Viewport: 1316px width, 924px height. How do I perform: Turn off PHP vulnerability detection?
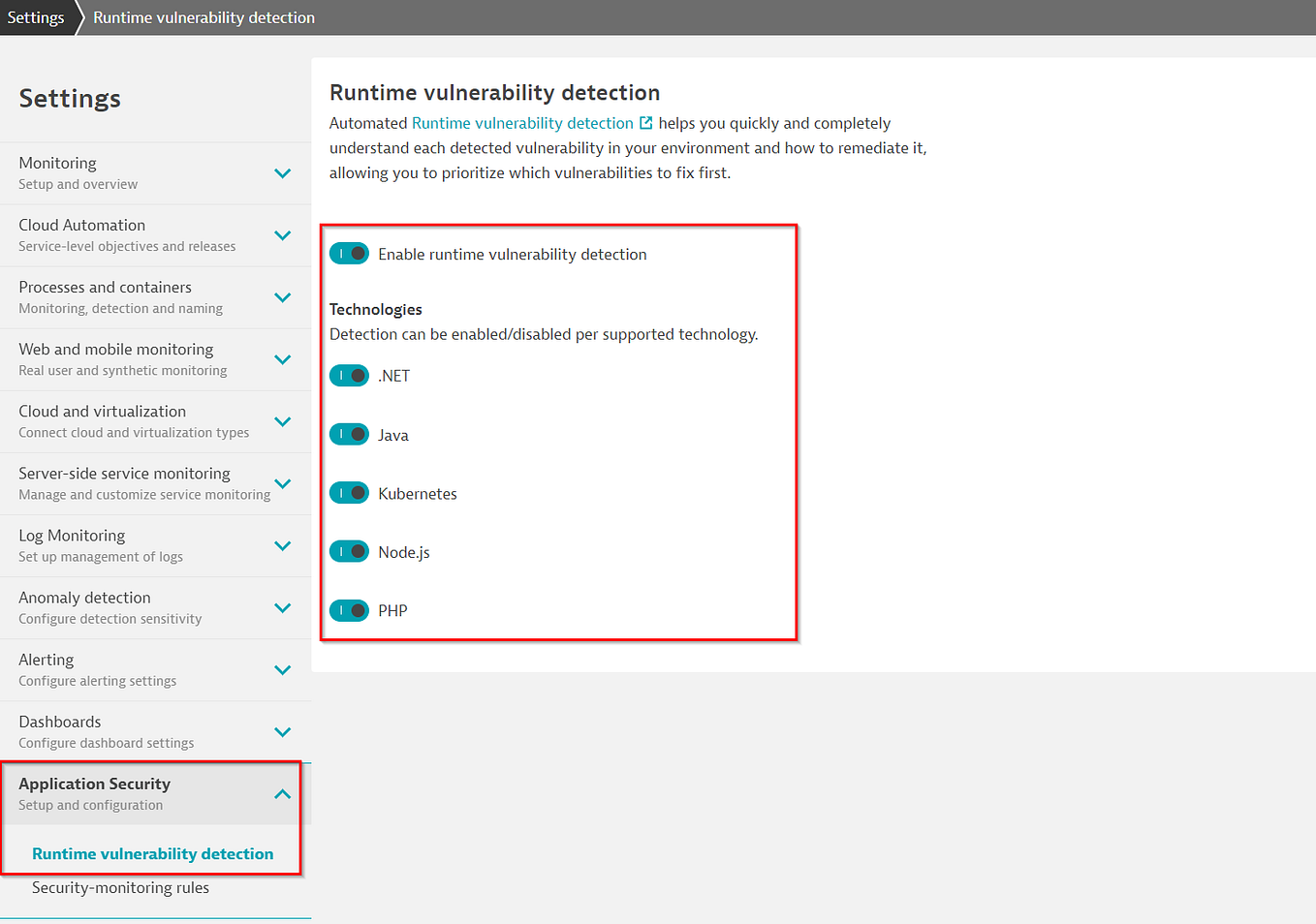coord(349,609)
